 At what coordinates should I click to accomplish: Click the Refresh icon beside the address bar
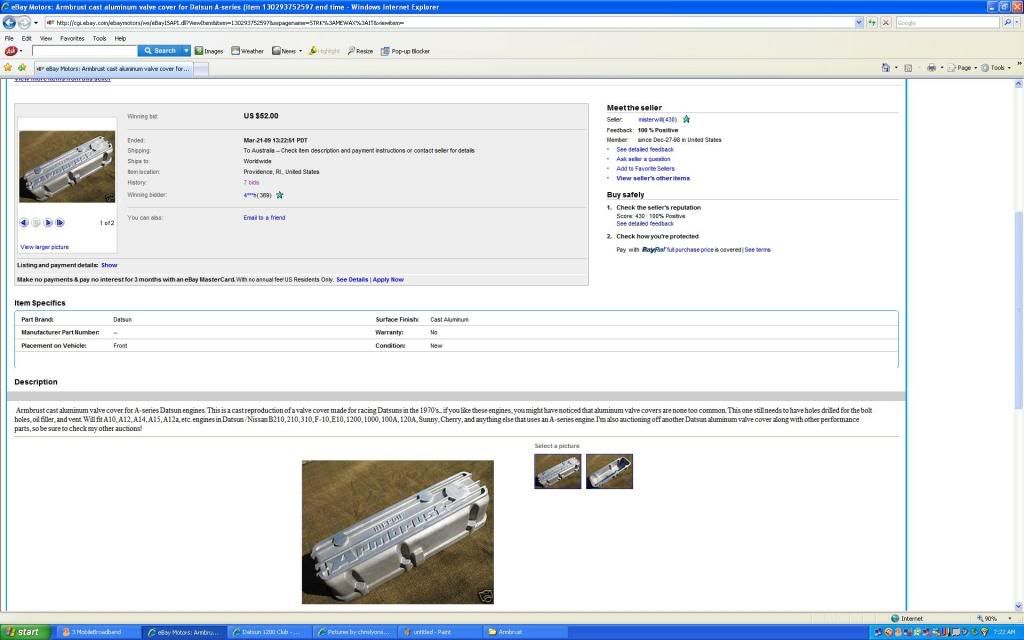[872, 22]
